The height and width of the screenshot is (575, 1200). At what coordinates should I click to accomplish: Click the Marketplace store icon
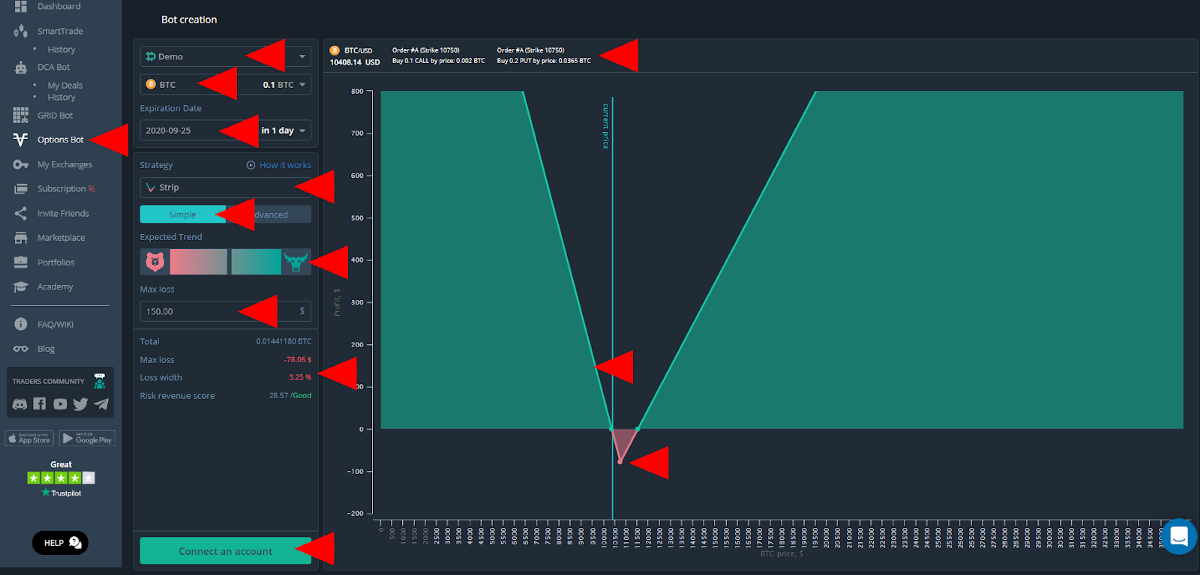tap(20, 238)
